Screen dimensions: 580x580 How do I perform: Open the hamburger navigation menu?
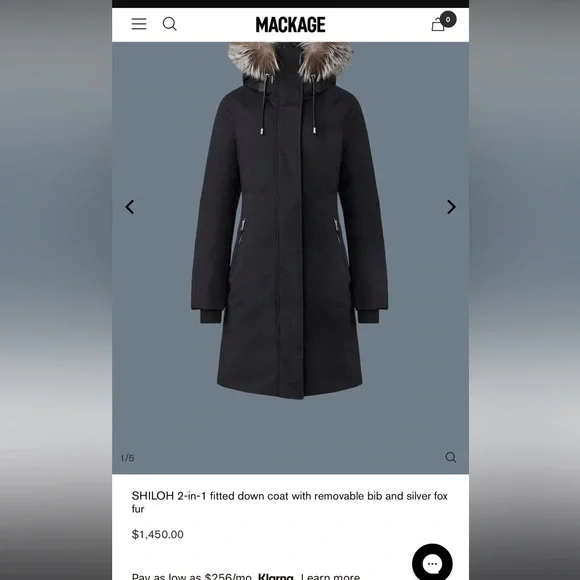pyautogui.click(x=139, y=24)
